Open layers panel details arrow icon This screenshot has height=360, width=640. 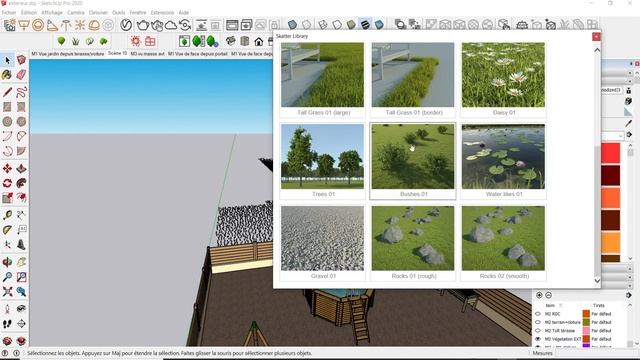pyautogui.click(x=629, y=295)
